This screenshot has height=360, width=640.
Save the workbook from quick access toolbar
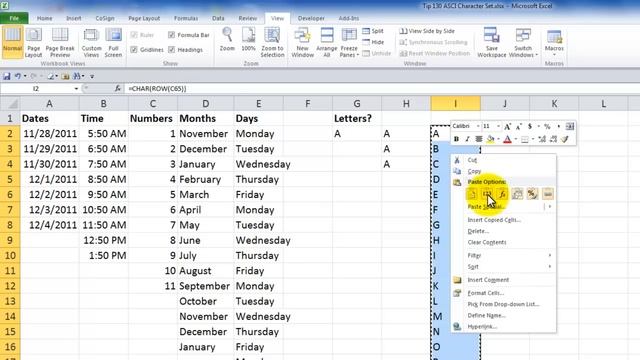[x=7, y=76]
